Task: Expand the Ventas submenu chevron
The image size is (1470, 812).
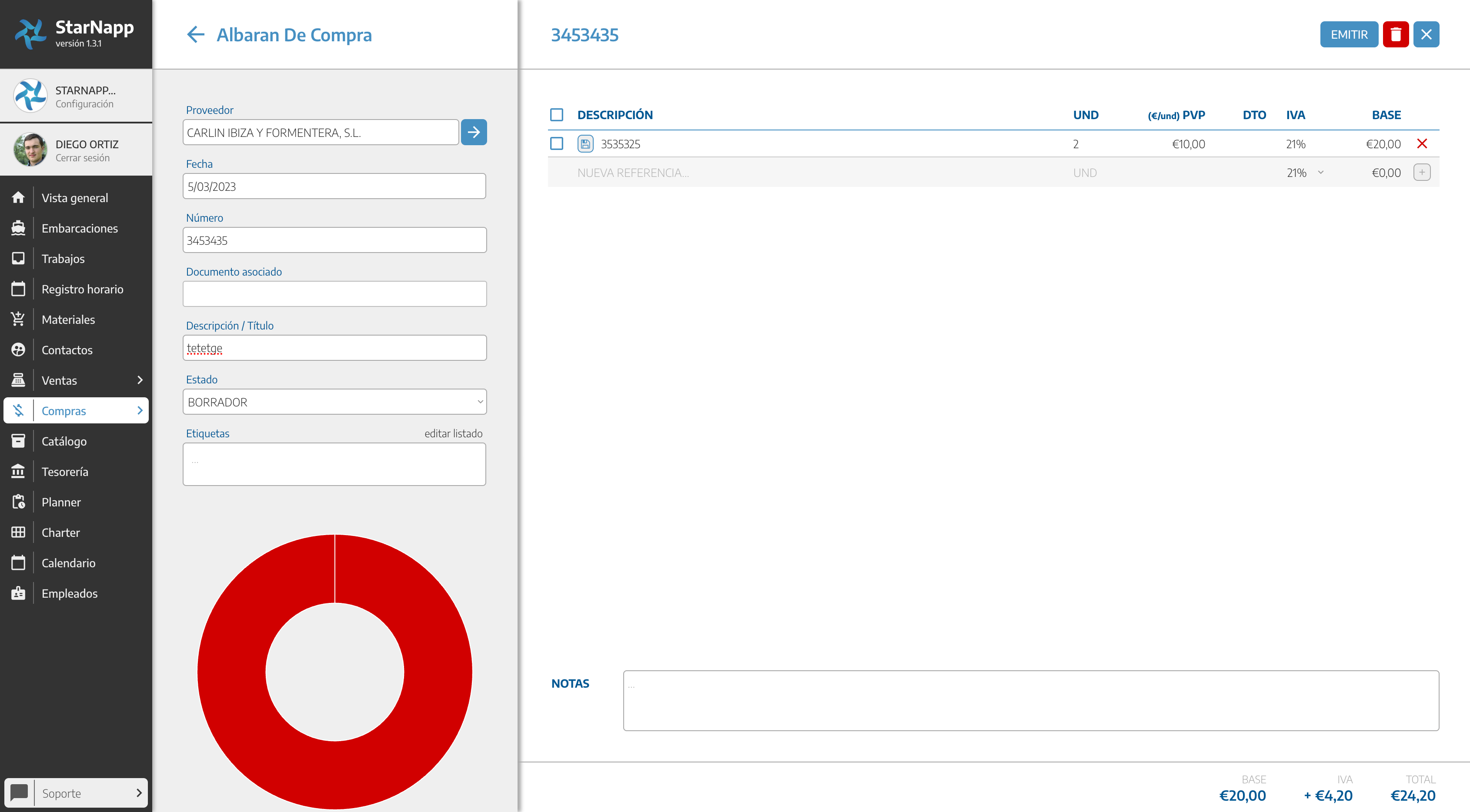Action: 140,380
